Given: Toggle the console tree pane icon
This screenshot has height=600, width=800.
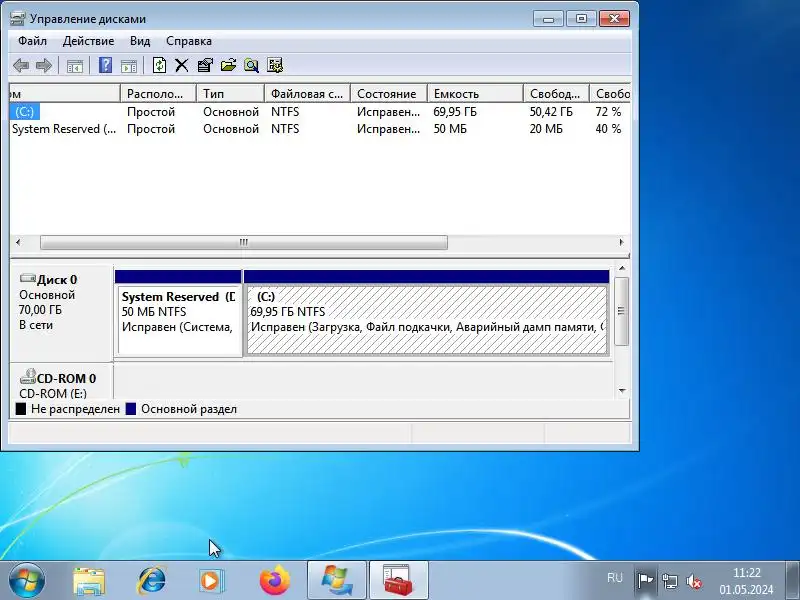Looking at the screenshot, I should [x=74, y=65].
